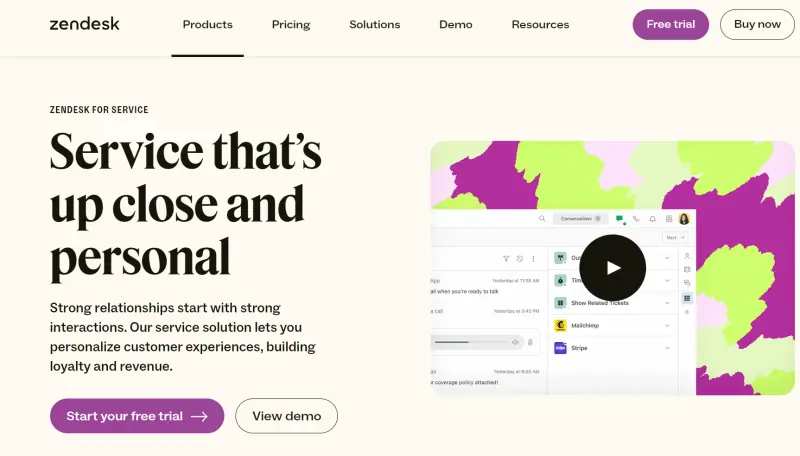Click the three-dot more options icon

pyautogui.click(x=533, y=259)
